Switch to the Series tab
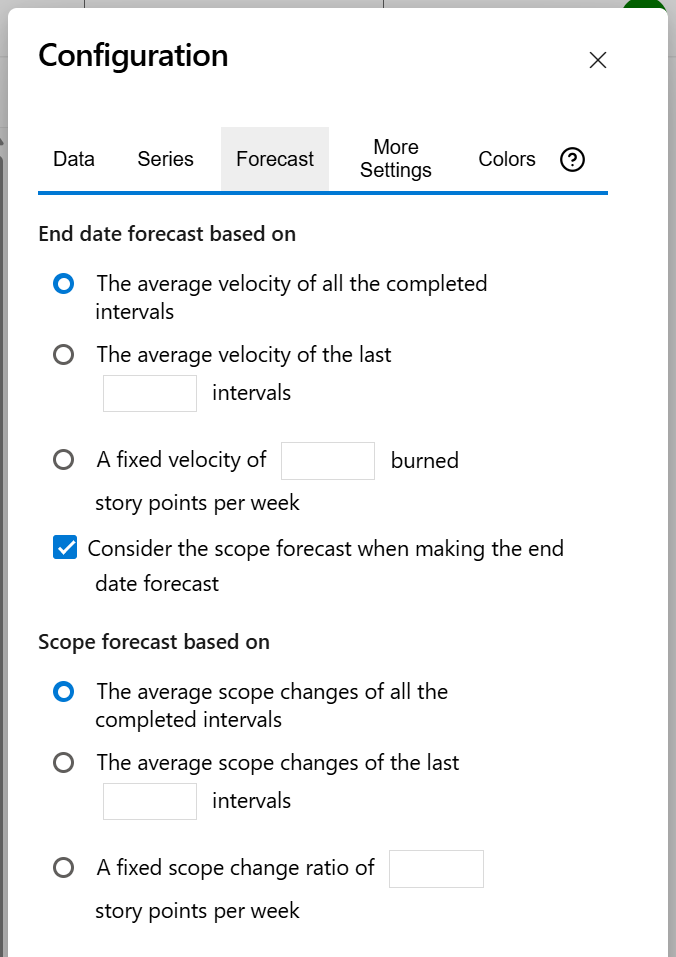 [x=165, y=159]
